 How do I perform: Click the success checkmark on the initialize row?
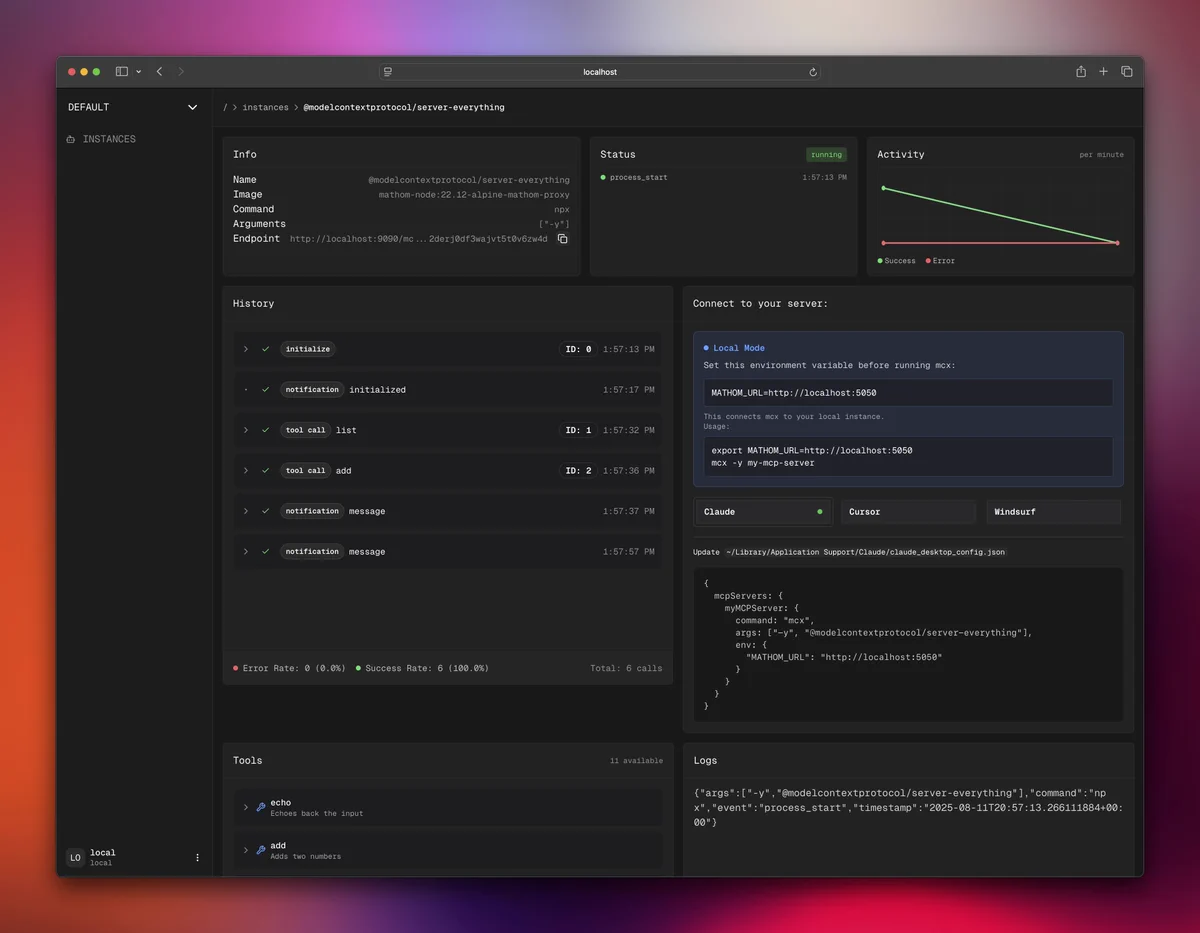266,349
